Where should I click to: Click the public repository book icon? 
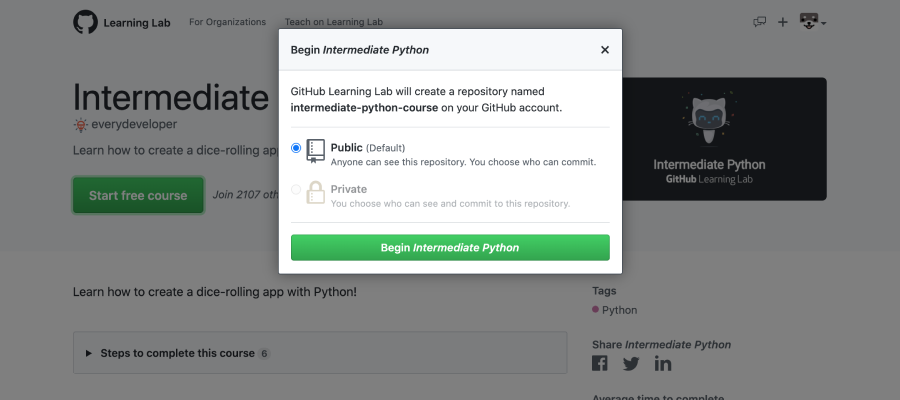315,151
